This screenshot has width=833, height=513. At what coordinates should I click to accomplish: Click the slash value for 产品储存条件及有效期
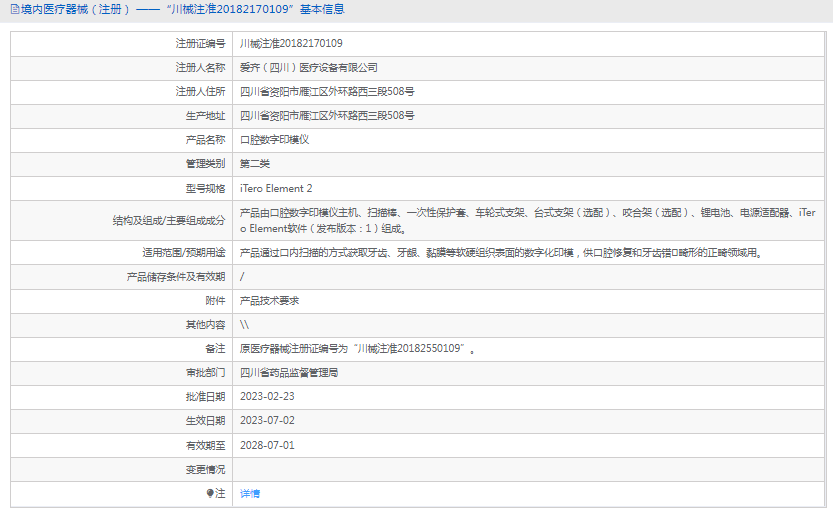(x=242, y=277)
